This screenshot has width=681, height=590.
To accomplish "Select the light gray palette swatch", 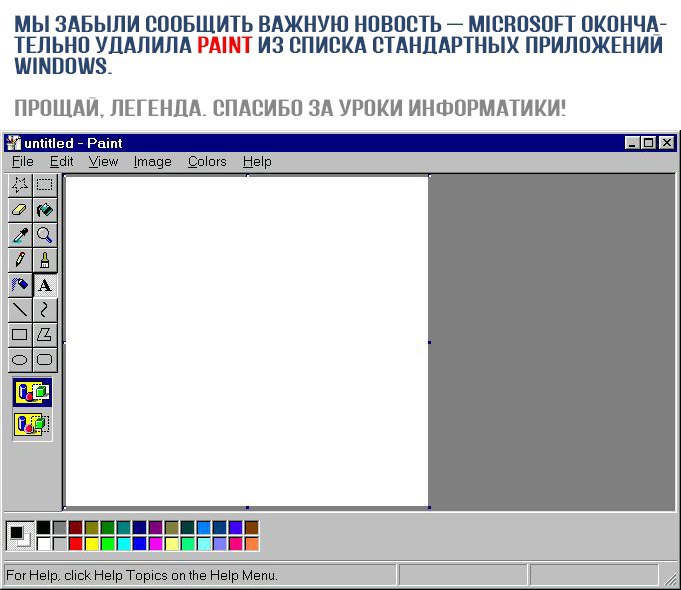I will click(x=60, y=544).
